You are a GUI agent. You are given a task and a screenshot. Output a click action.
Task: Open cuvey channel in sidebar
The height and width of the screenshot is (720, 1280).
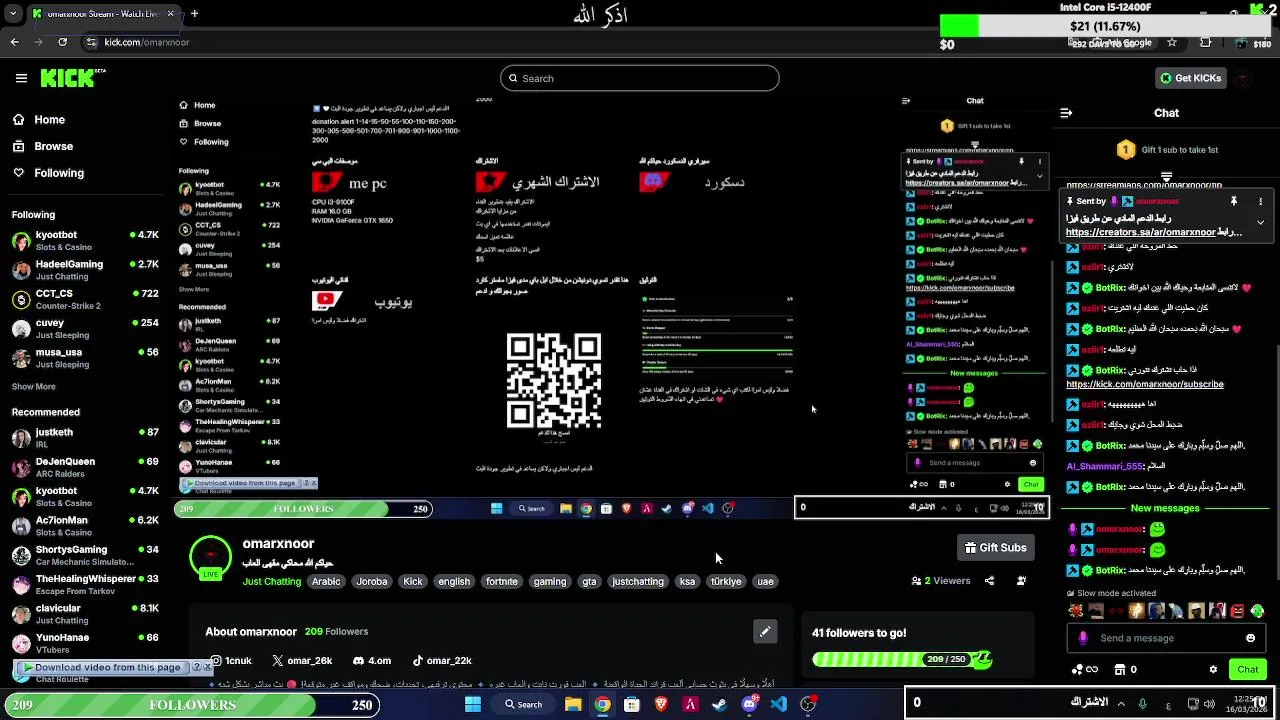(x=85, y=329)
